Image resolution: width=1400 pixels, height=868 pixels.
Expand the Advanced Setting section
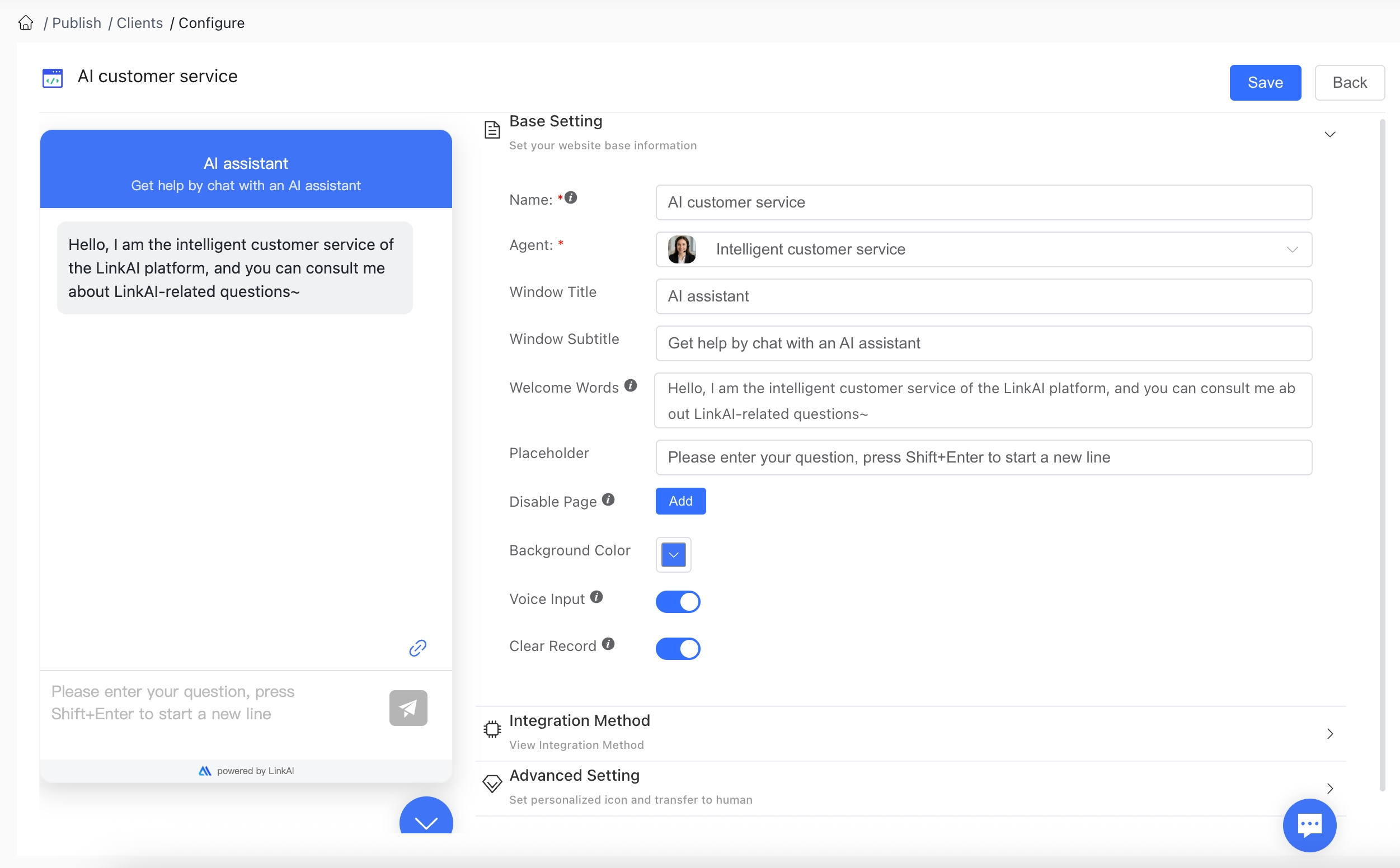click(1330, 788)
